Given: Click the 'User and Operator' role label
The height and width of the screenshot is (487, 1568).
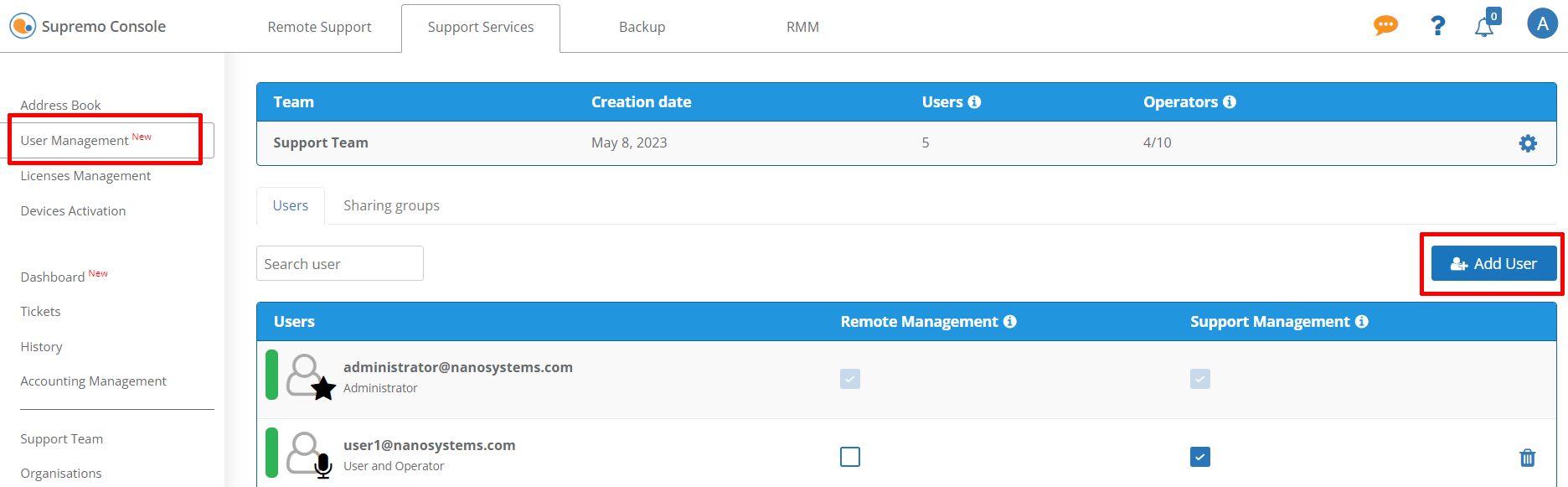Looking at the screenshot, I should [x=394, y=466].
